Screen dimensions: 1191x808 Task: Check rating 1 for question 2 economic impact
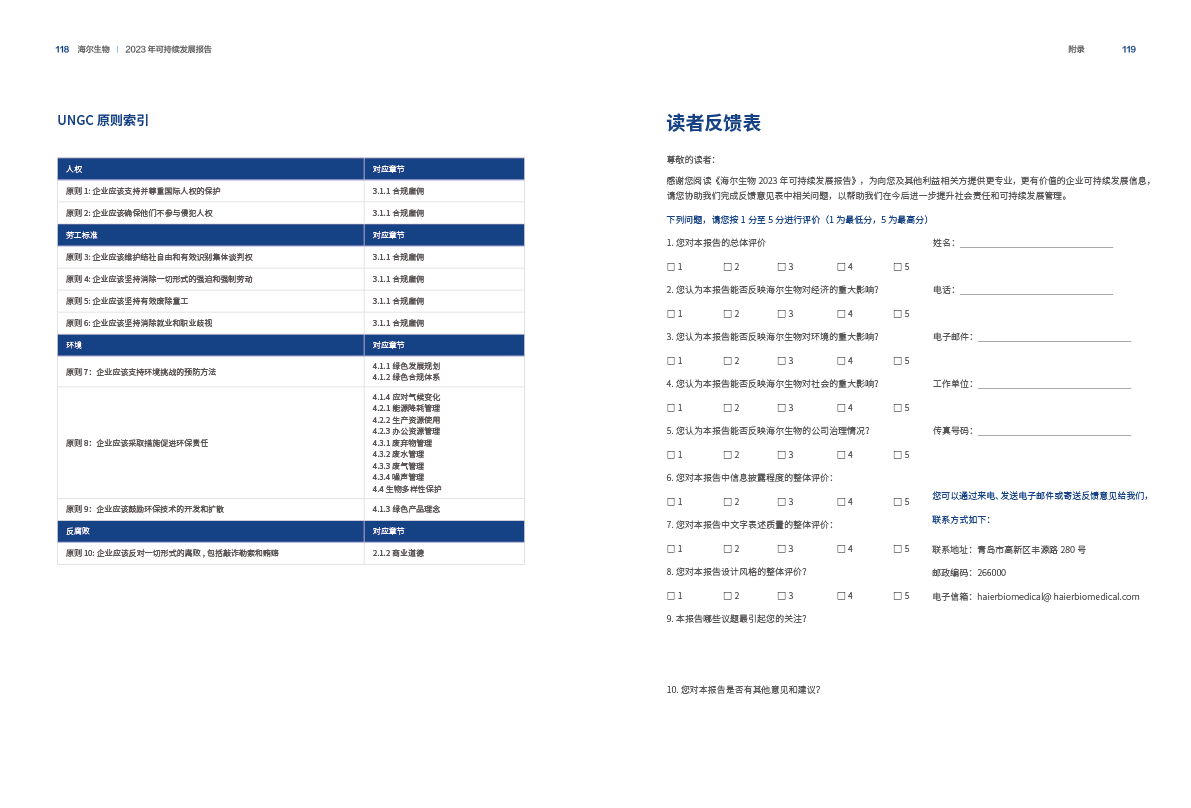tap(670, 314)
